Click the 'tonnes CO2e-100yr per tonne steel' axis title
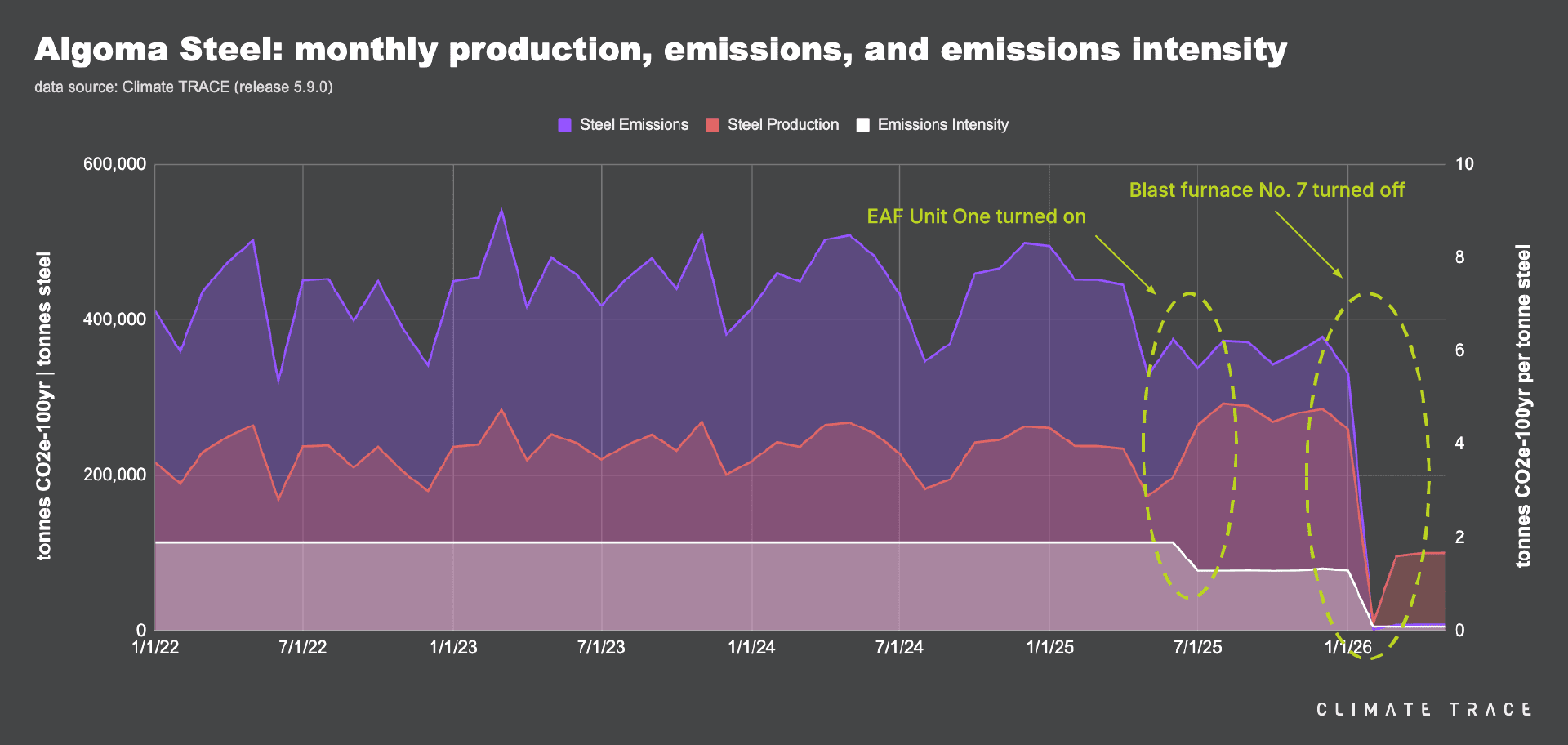Image resolution: width=1568 pixels, height=745 pixels. click(x=1523, y=406)
